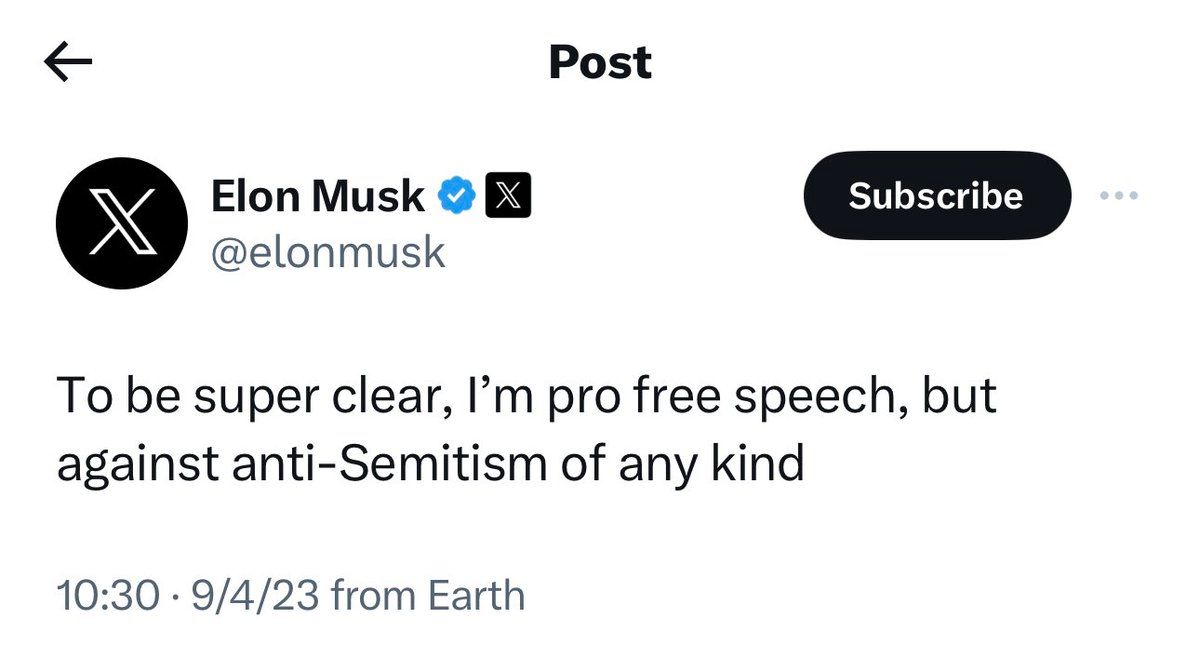The width and height of the screenshot is (1200, 645).
Task: Open the @elonmusk handle link
Action: pyautogui.click(x=327, y=252)
